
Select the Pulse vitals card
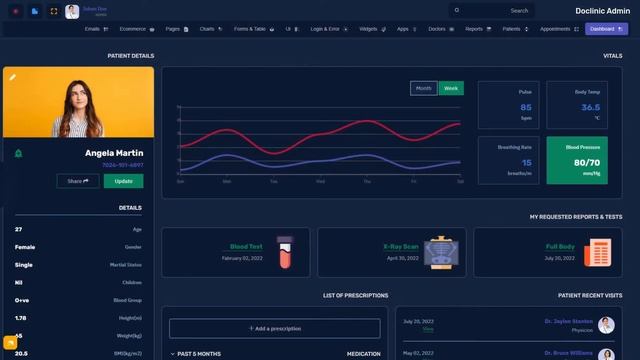tap(508, 105)
